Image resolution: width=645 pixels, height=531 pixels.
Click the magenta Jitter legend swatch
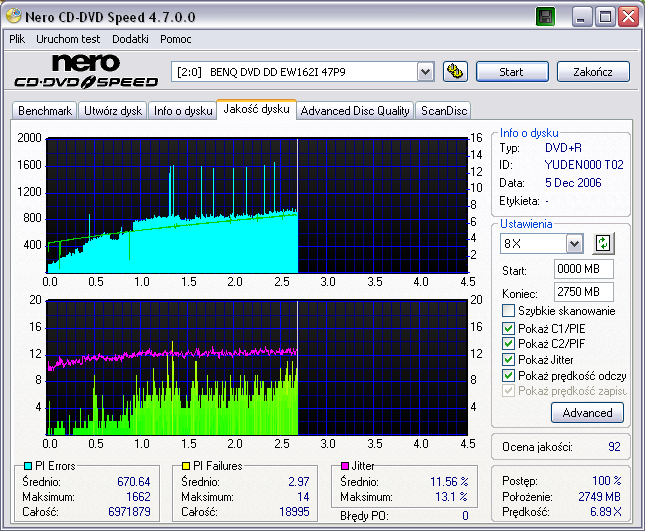coord(345,466)
